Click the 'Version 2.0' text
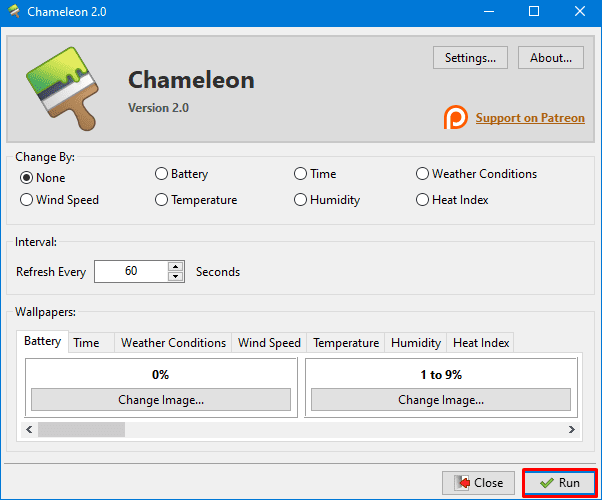 (159, 108)
